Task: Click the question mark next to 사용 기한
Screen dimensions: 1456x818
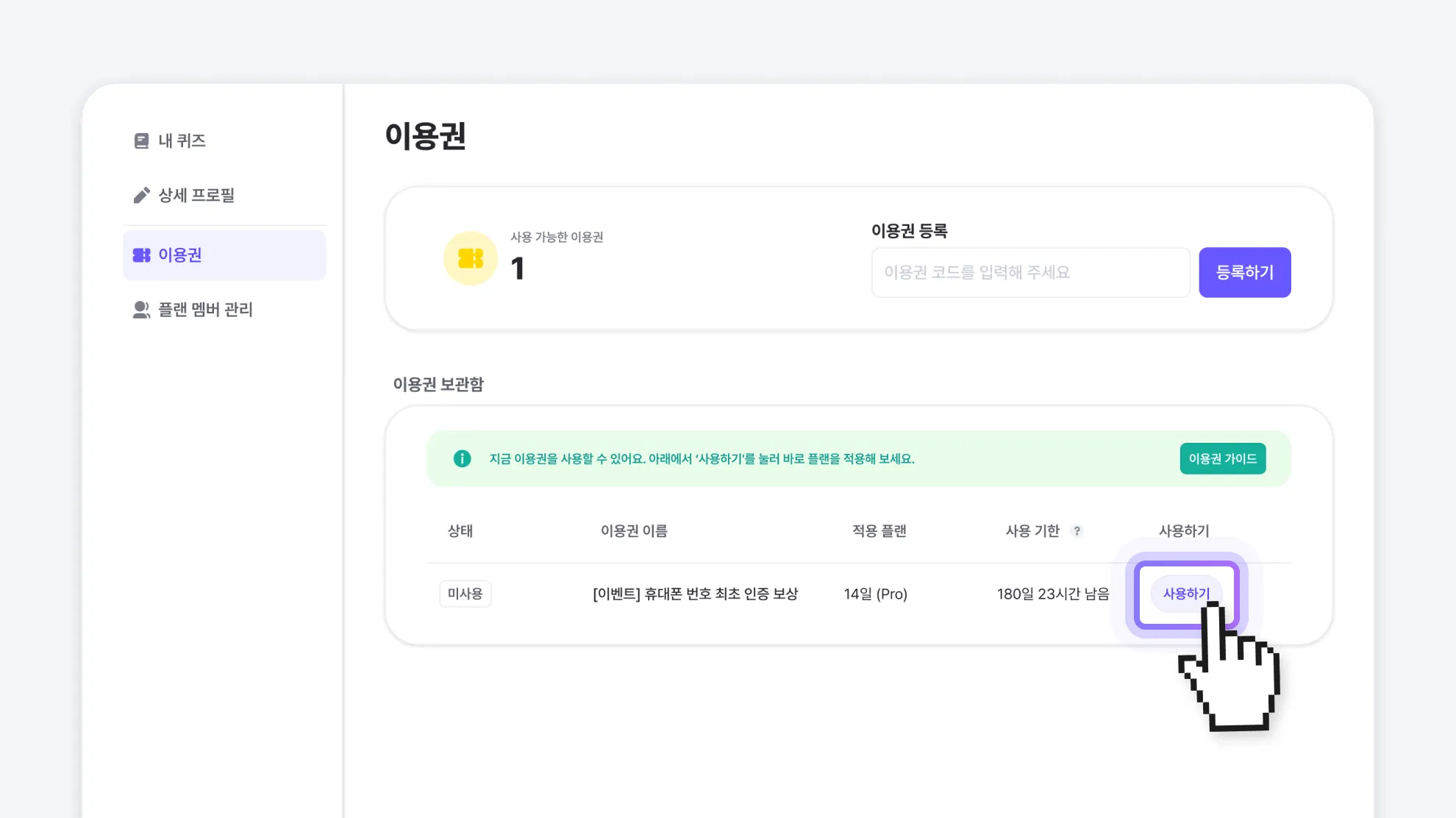Action: 1077,531
